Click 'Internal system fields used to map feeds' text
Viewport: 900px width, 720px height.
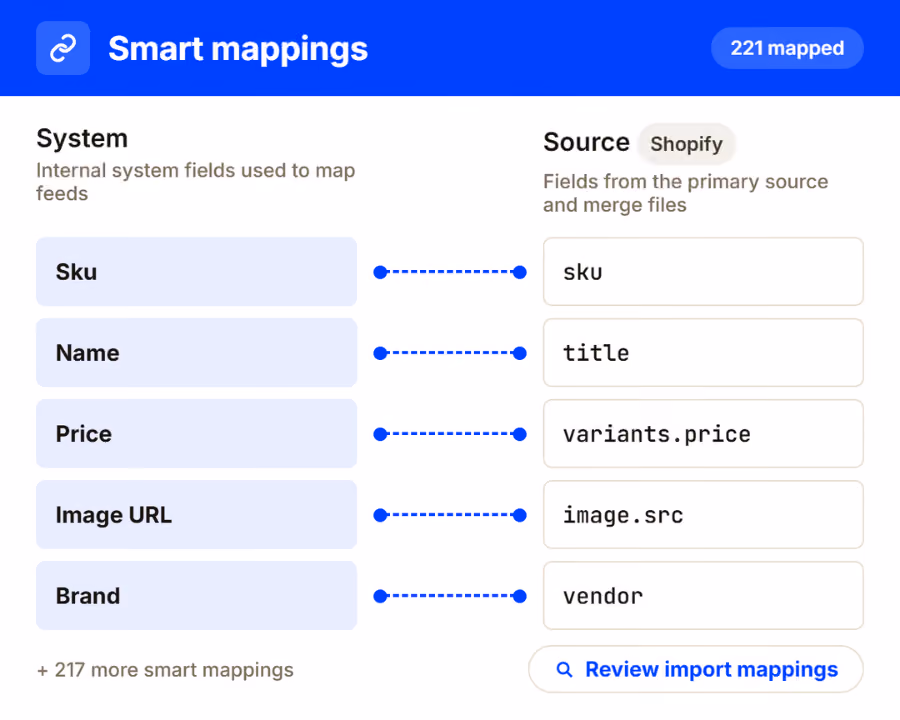click(196, 182)
